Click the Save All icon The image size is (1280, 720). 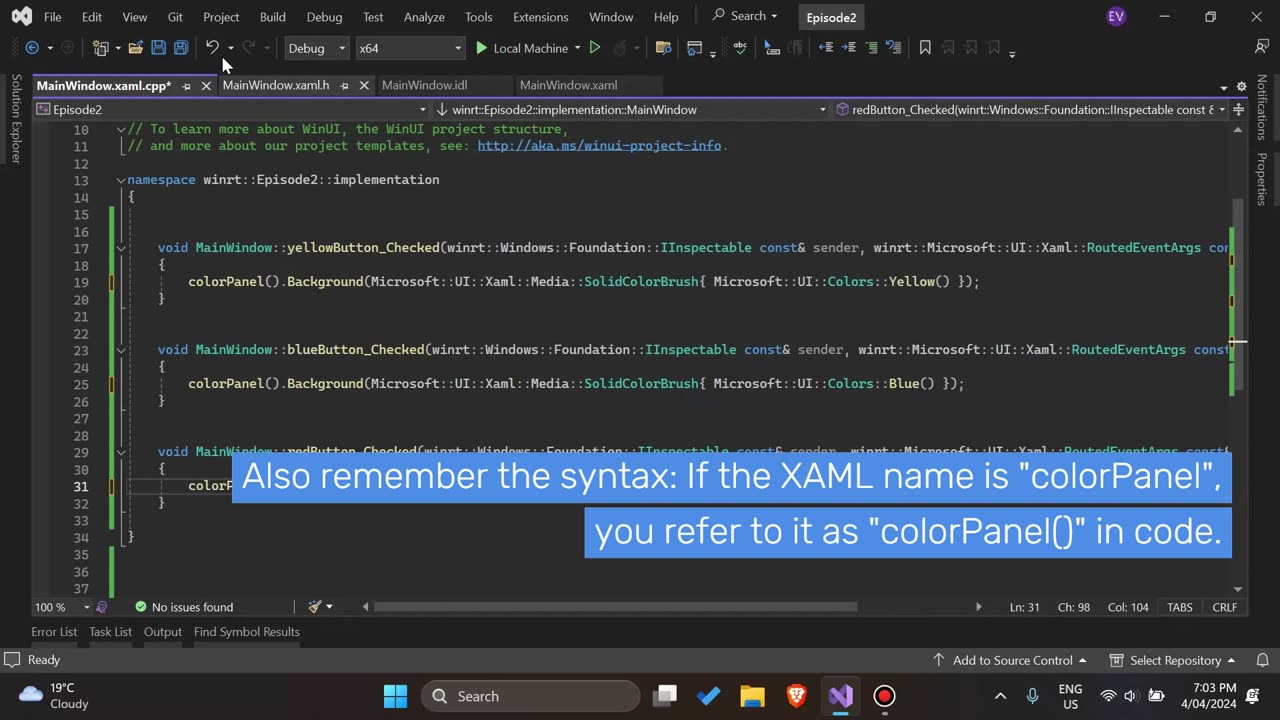[181, 48]
